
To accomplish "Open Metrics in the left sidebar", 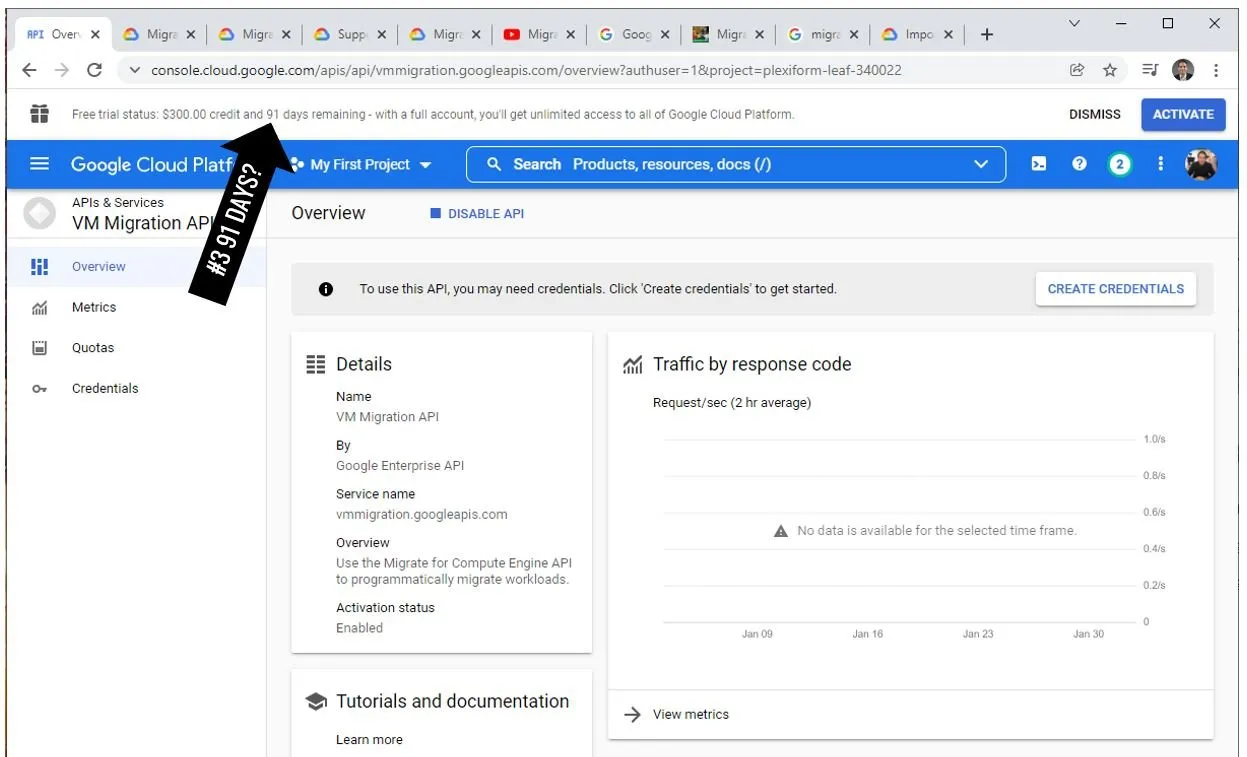I will [136, 308].
